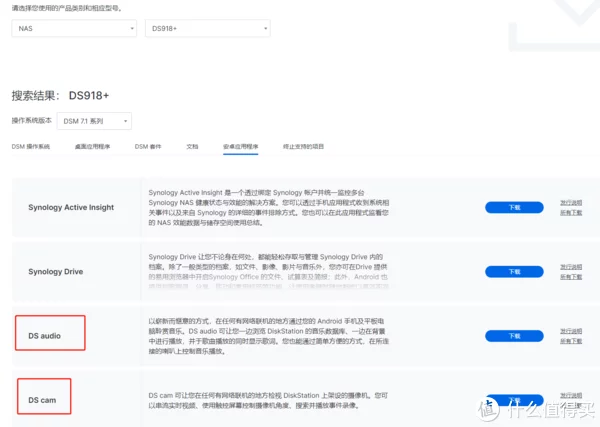
Task: Click 下载 for Synology Drive
Action: [x=514, y=272]
